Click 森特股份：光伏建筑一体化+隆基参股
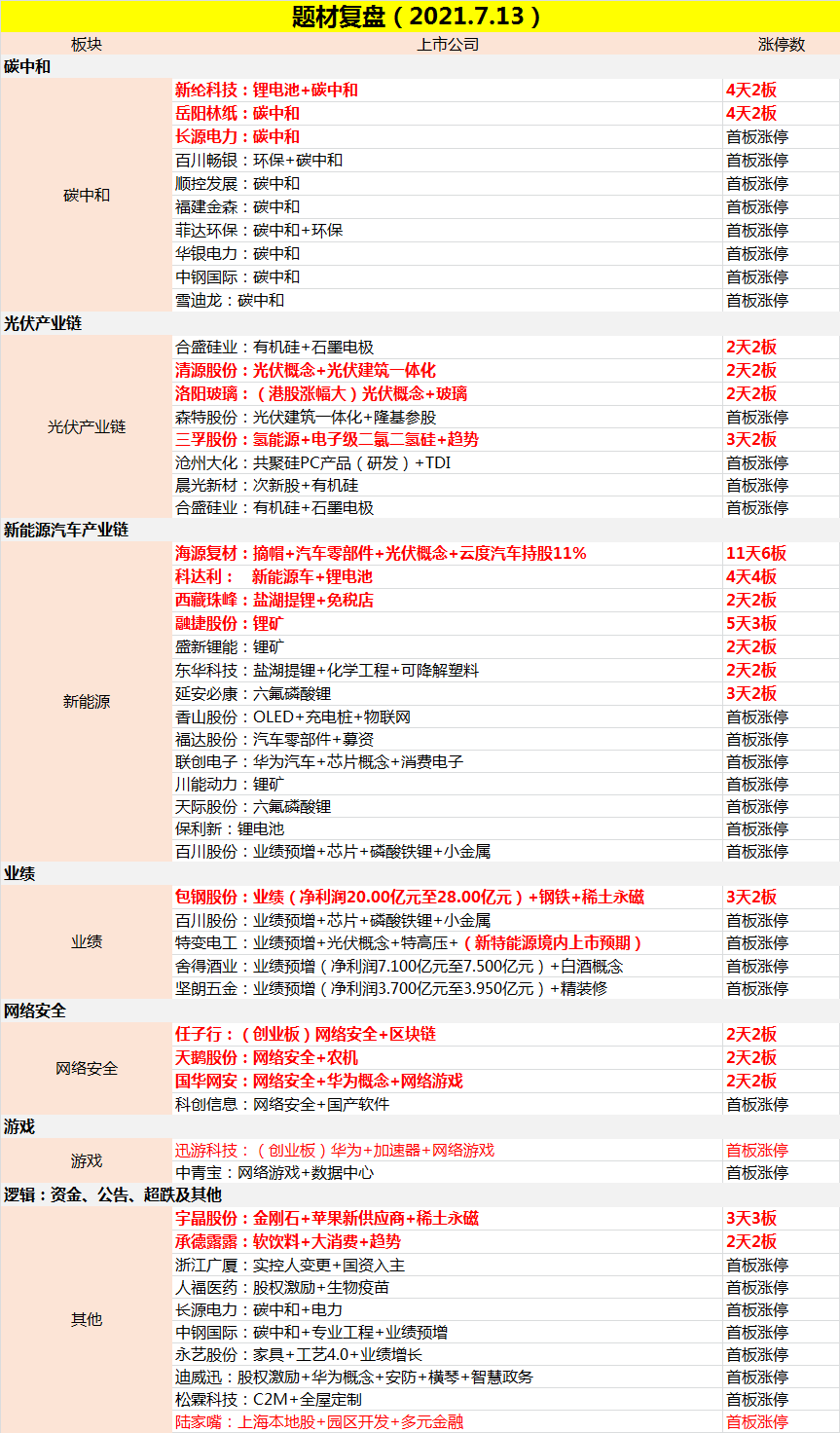The width and height of the screenshot is (840, 1433). (x=306, y=417)
